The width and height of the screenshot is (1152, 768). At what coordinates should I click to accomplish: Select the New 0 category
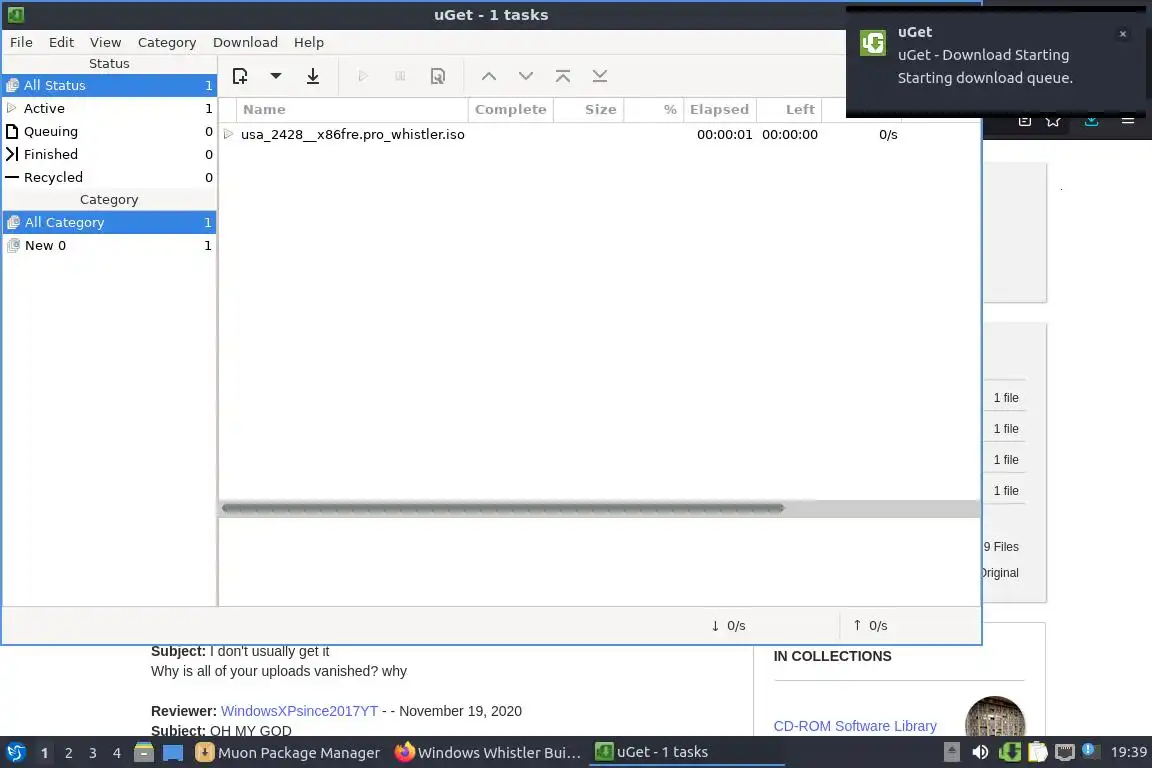pos(109,245)
